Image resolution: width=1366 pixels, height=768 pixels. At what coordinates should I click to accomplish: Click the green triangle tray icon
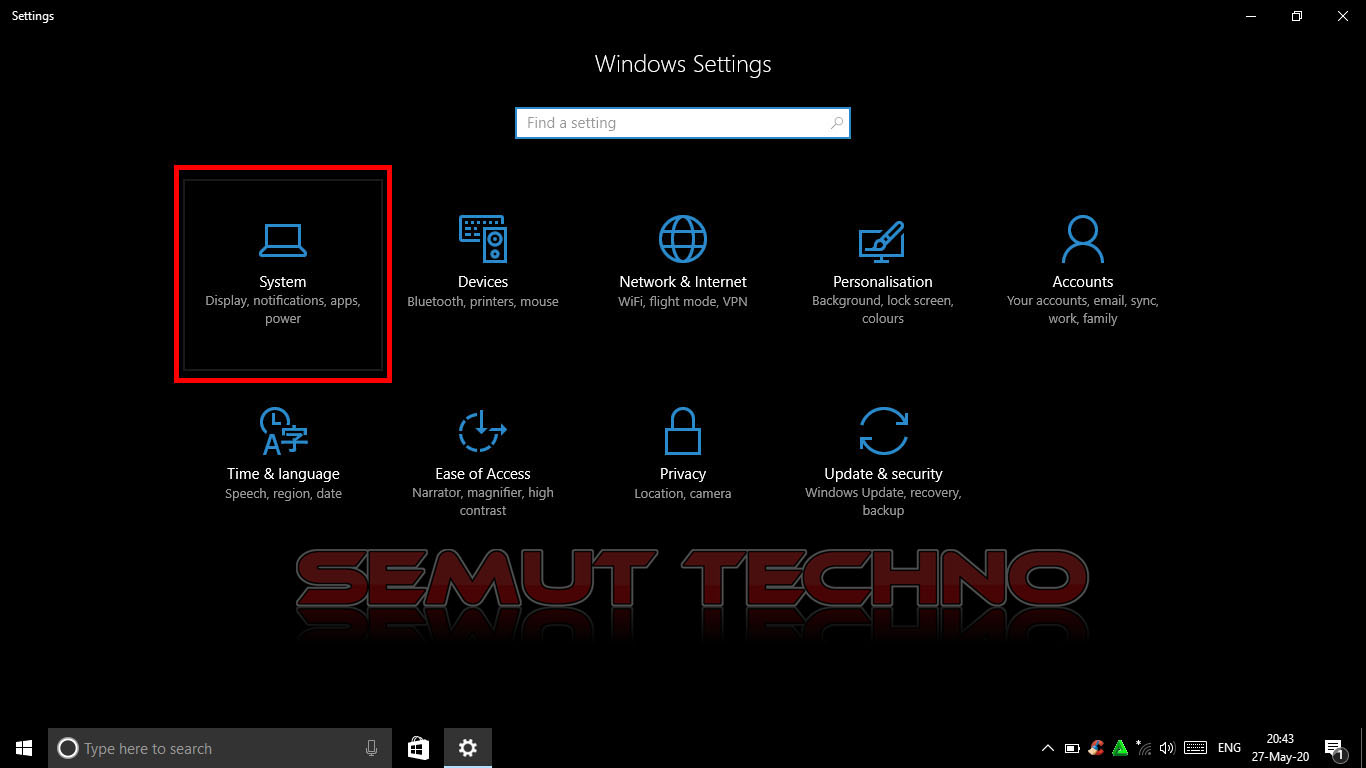[1120, 748]
